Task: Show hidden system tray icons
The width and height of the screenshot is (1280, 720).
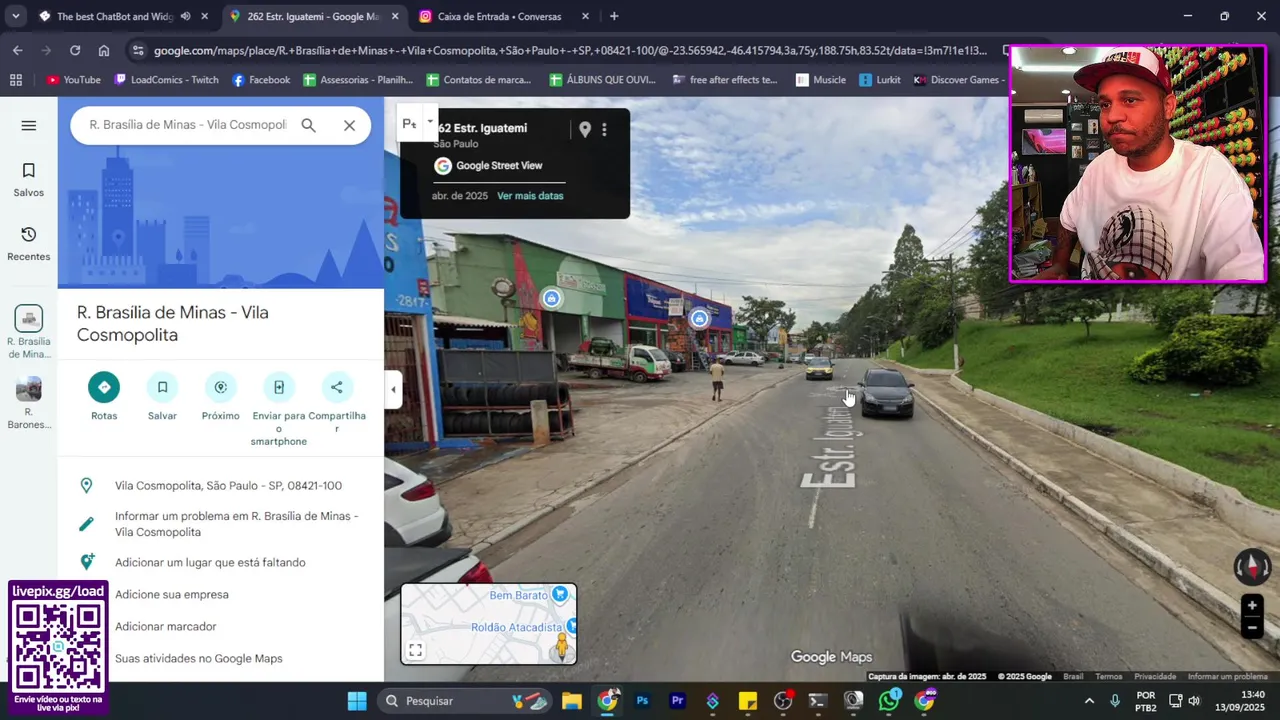Action: click(x=1089, y=701)
